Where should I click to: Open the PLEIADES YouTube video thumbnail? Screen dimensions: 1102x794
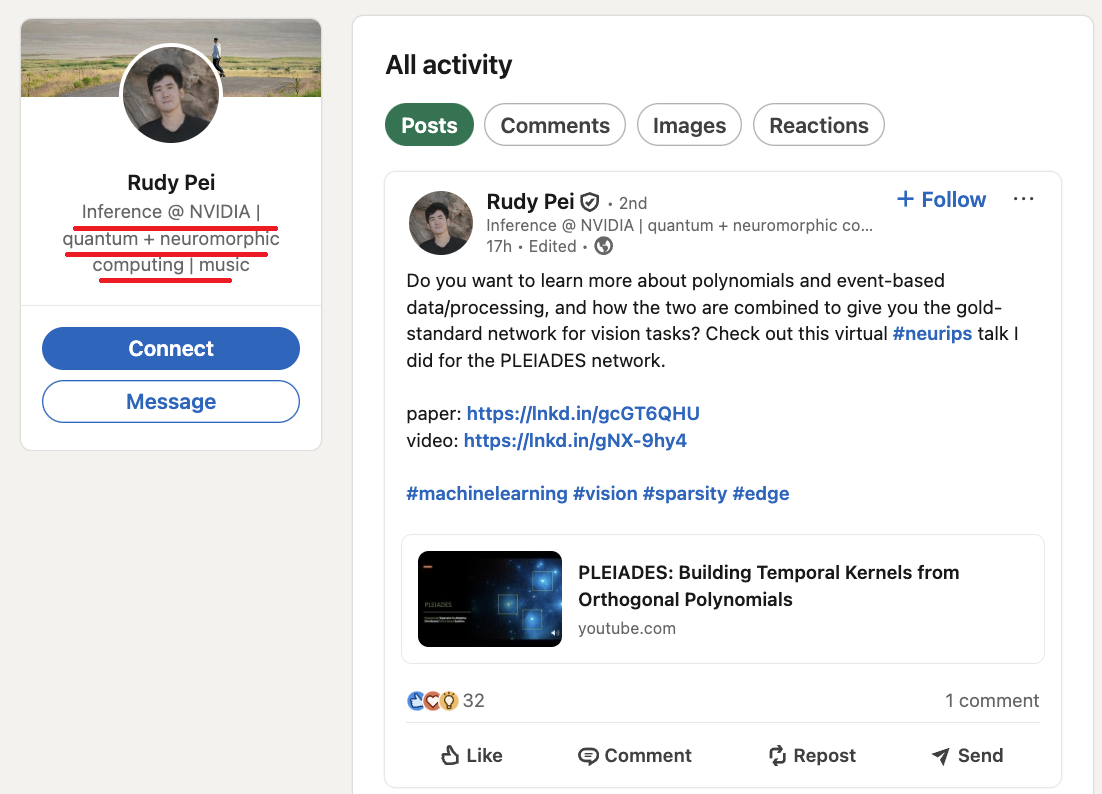pos(490,599)
